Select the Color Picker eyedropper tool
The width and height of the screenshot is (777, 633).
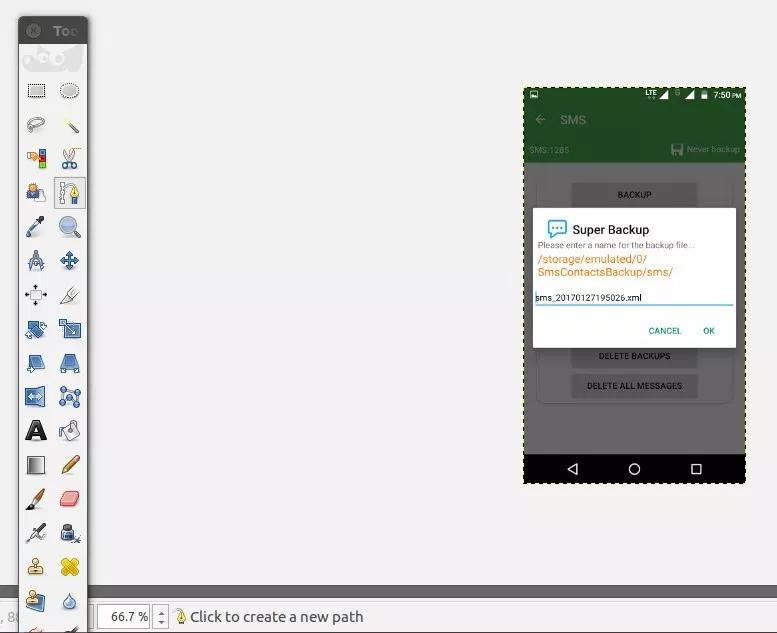pyautogui.click(x=36, y=227)
